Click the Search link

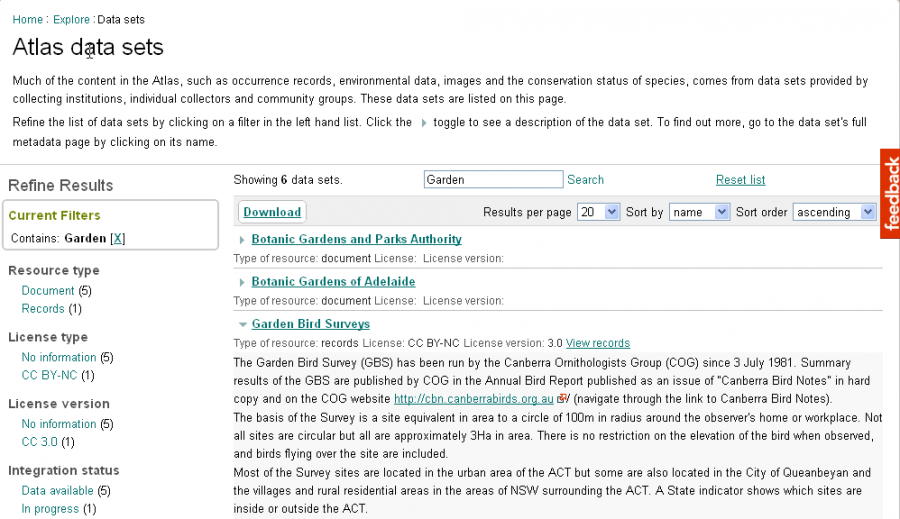(x=585, y=180)
